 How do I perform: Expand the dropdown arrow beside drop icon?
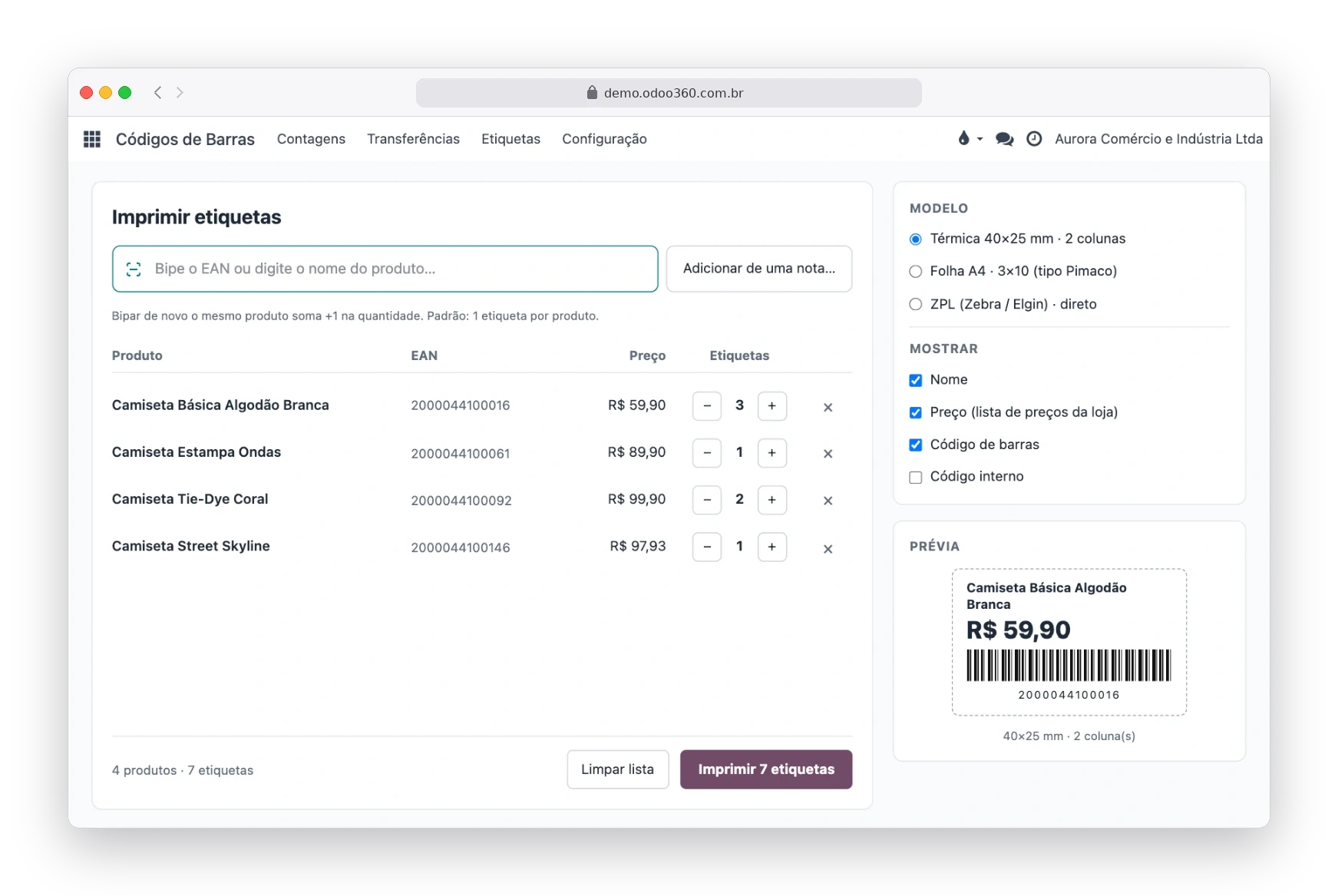point(980,139)
